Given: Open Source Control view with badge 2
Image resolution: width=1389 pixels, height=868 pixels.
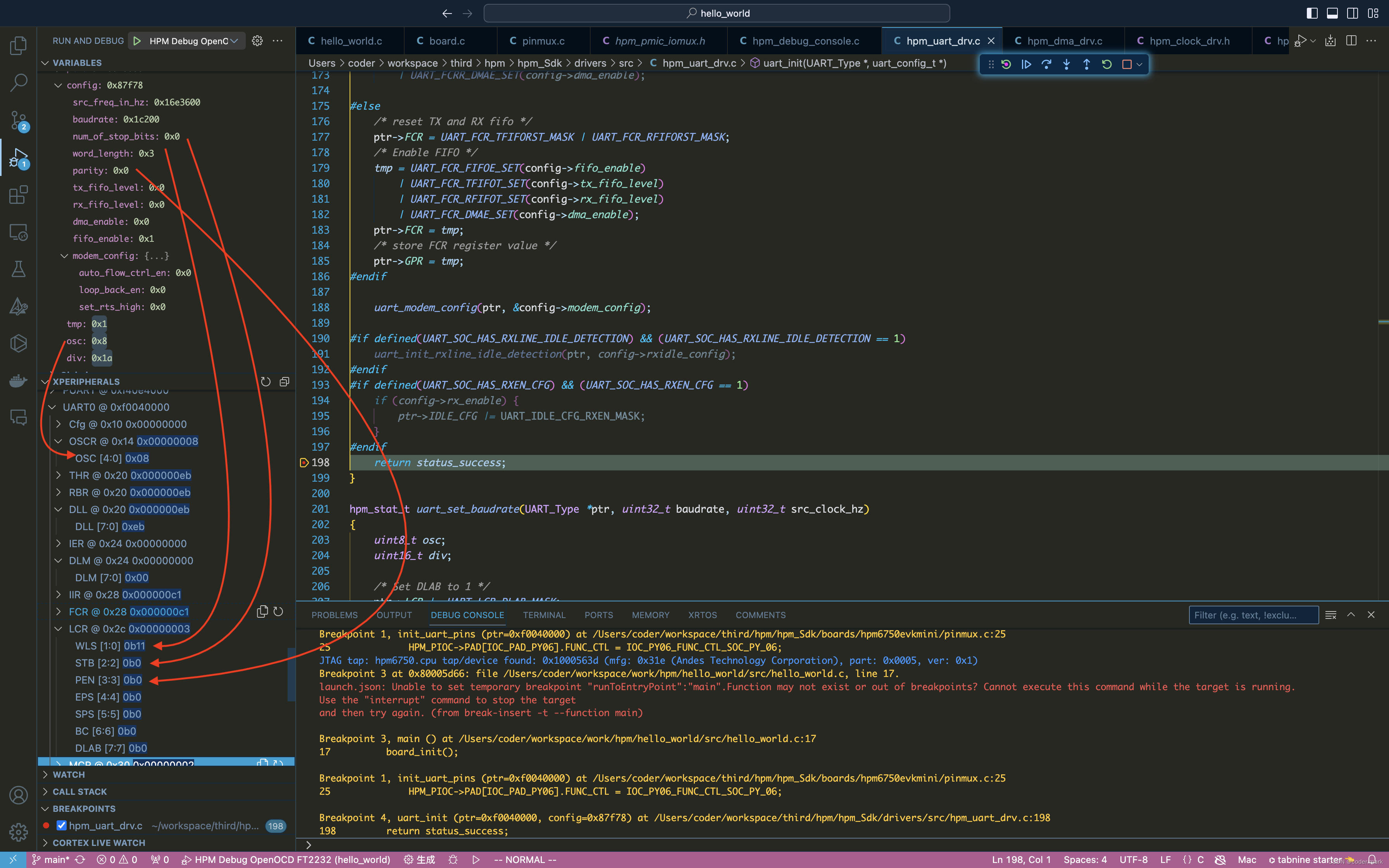Looking at the screenshot, I should click(18, 121).
